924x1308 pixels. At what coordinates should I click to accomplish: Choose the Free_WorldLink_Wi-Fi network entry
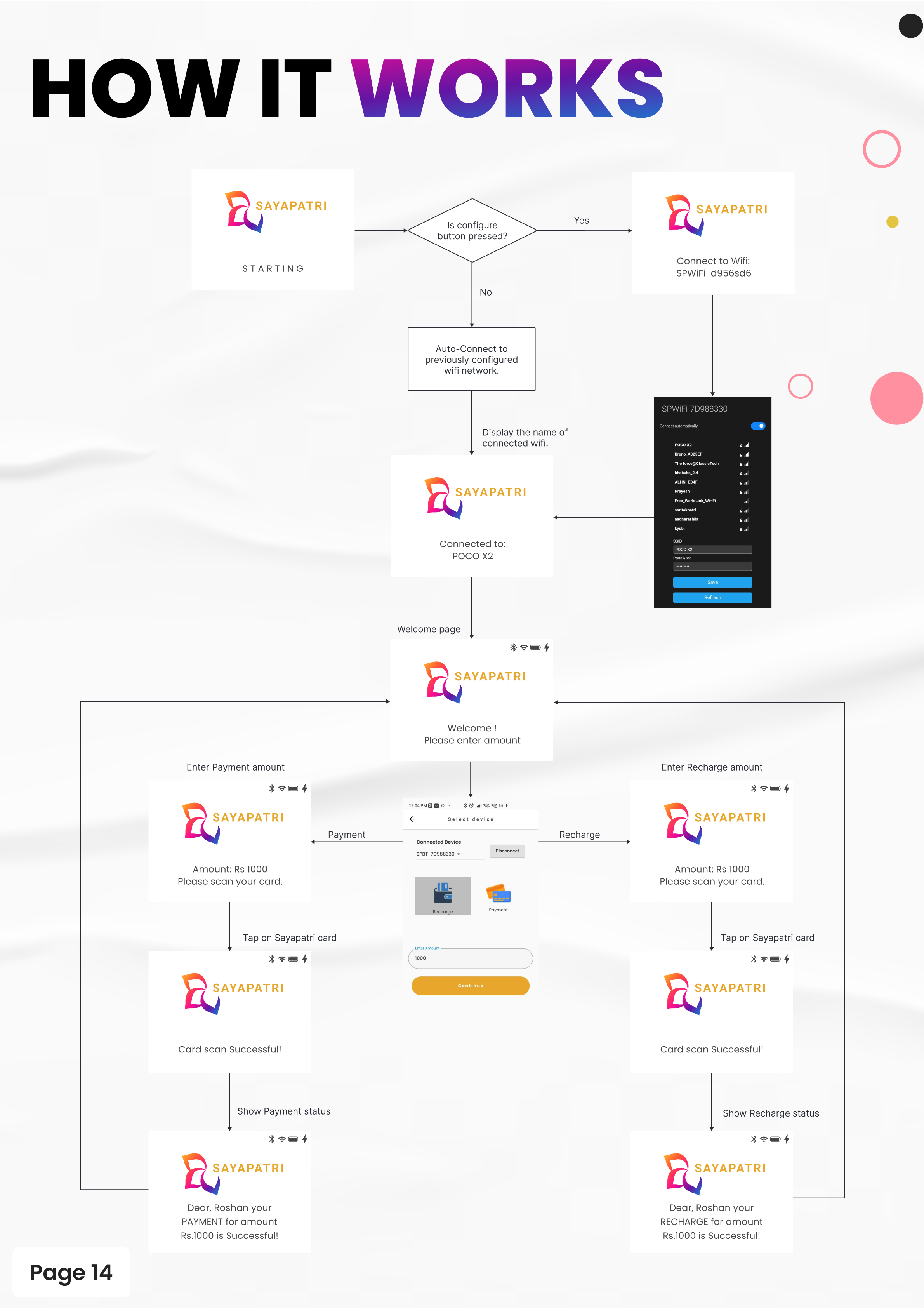pyautogui.click(x=695, y=501)
